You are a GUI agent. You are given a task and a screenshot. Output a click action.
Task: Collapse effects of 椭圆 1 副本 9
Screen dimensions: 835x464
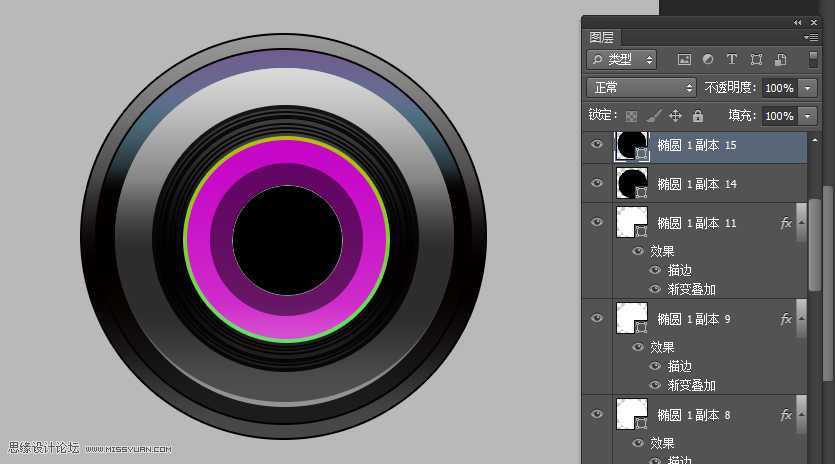pyautogui.click(x=803, y=319)
